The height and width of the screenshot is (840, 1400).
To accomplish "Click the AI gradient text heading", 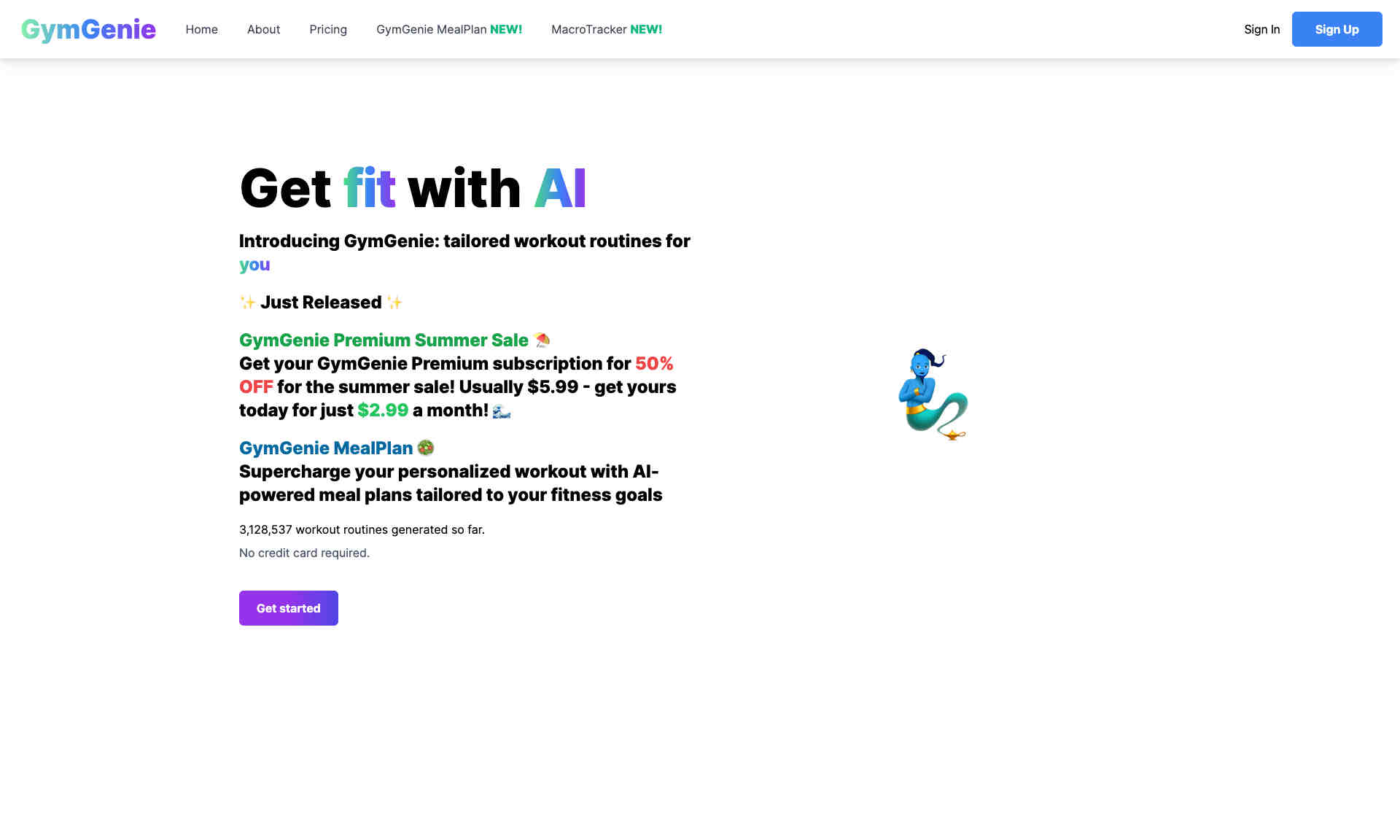I will [558, 188].
